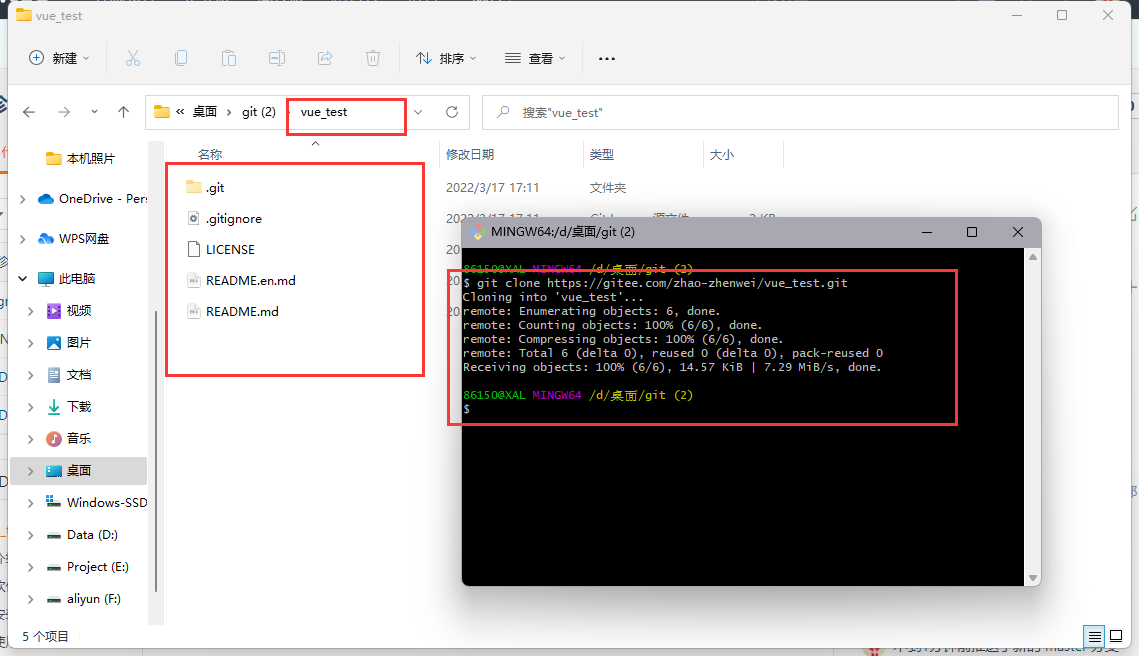Click the Cut scissors icon in toolbar

[133, 58]
